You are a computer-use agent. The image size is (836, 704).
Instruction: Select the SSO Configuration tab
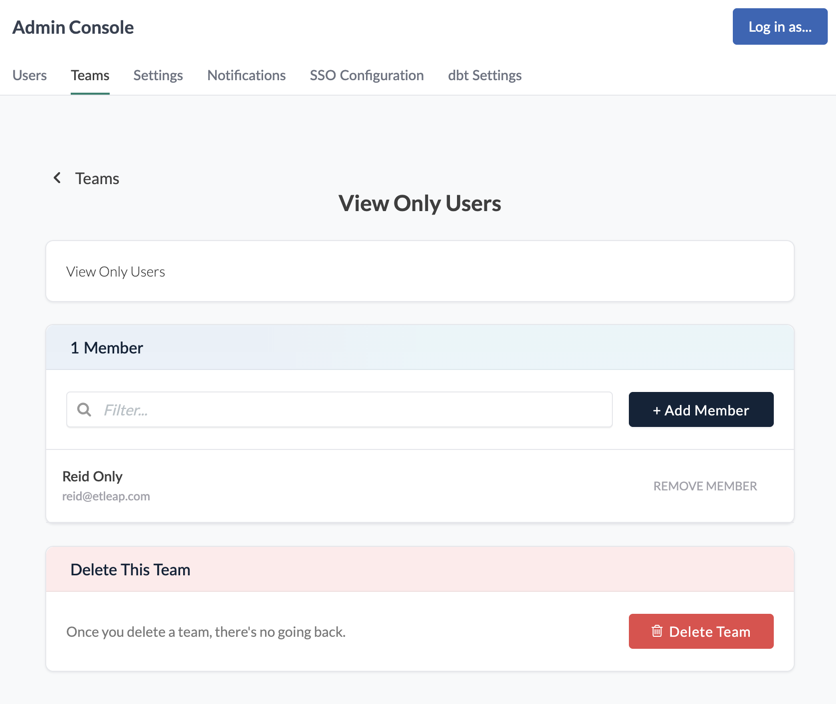point(366,75)
